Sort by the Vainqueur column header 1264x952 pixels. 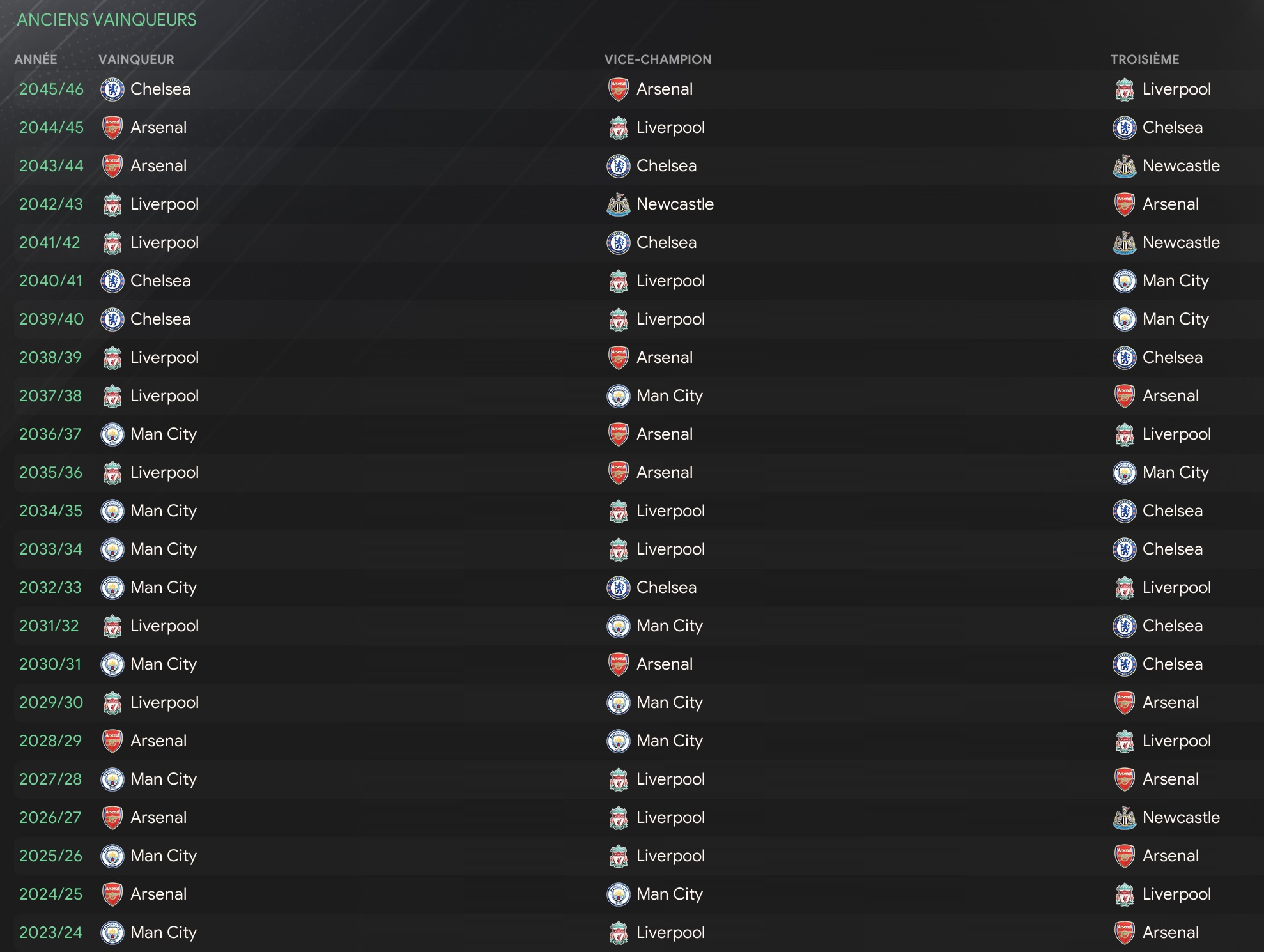(x=136, y=59)
